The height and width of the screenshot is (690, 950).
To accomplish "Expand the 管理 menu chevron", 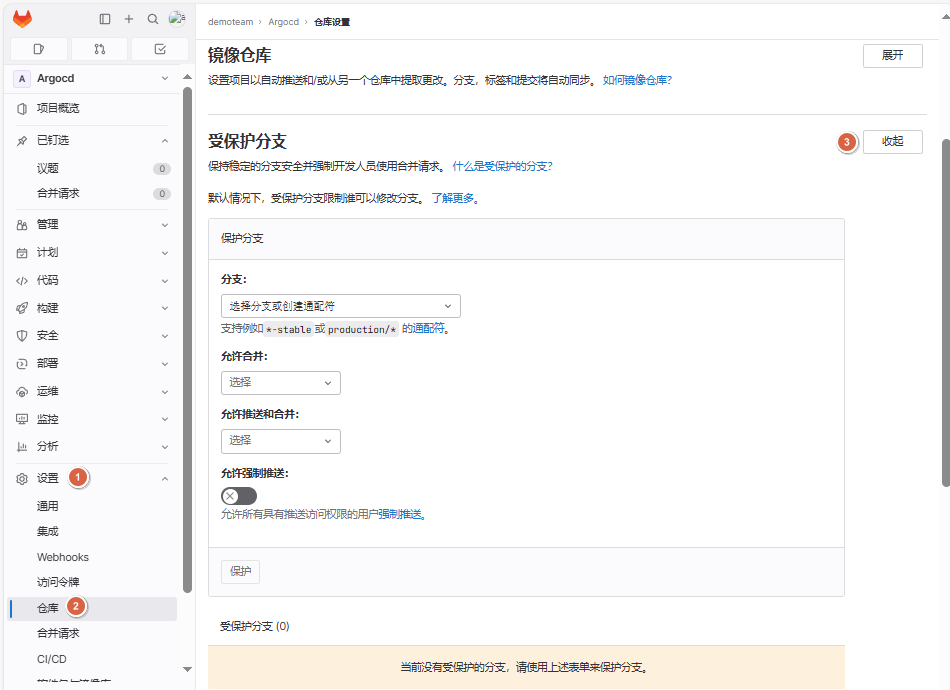I will coord(165,225).
